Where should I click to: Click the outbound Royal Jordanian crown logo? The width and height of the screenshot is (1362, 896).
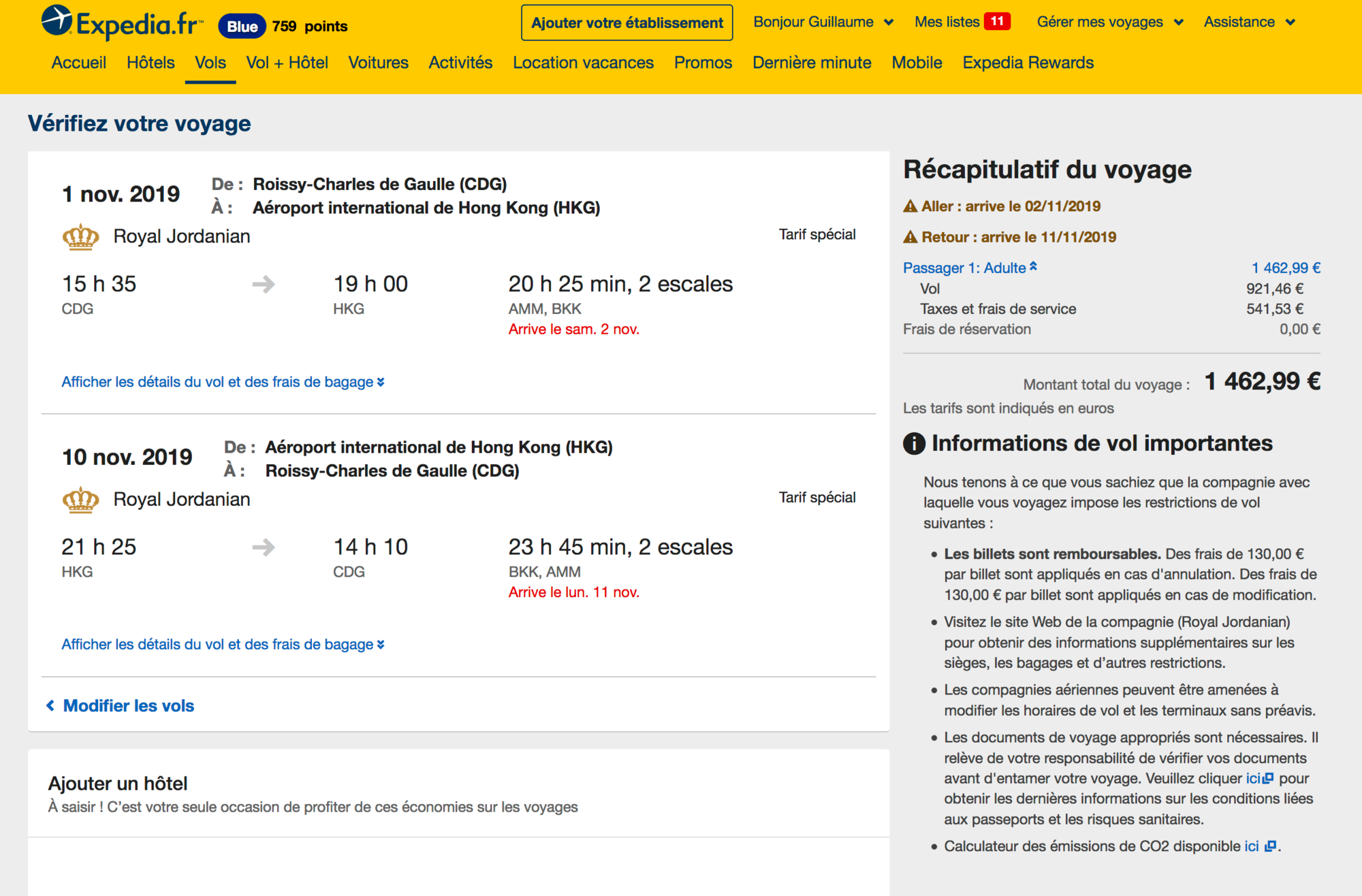tap(80, 236)
